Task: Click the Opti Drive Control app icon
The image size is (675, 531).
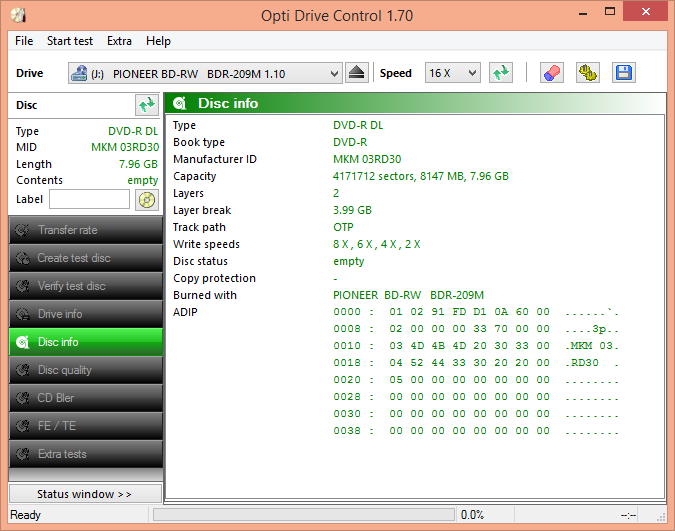Action: [19, 15]
